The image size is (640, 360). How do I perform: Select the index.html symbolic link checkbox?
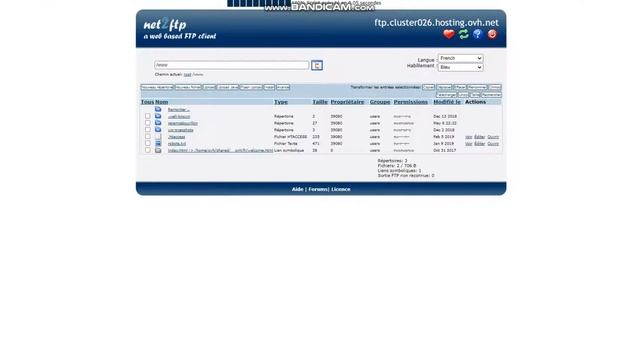tap(148, 150)
